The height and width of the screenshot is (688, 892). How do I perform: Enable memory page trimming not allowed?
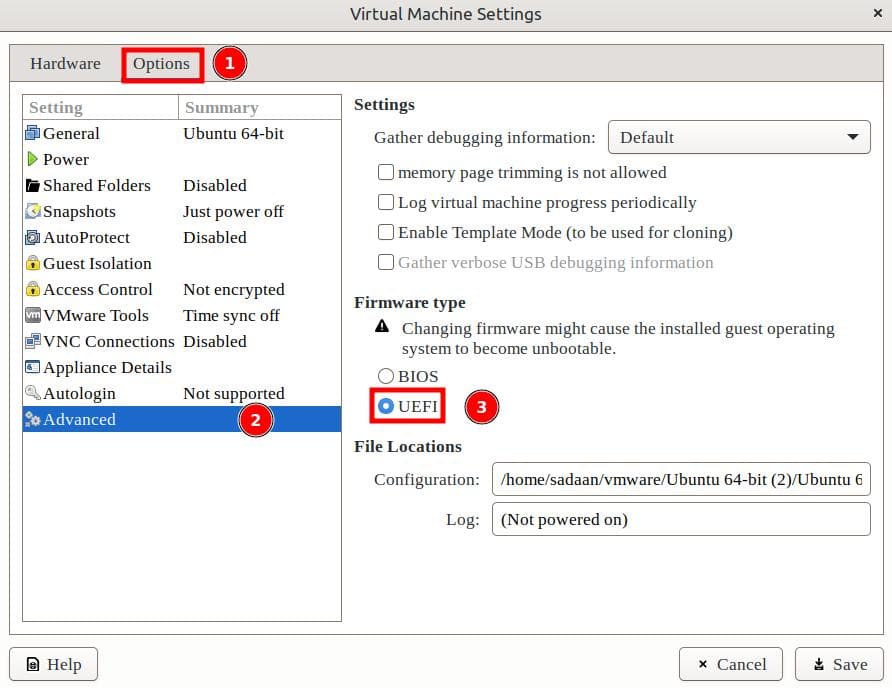pyautogui.click(x=386, y=172)
